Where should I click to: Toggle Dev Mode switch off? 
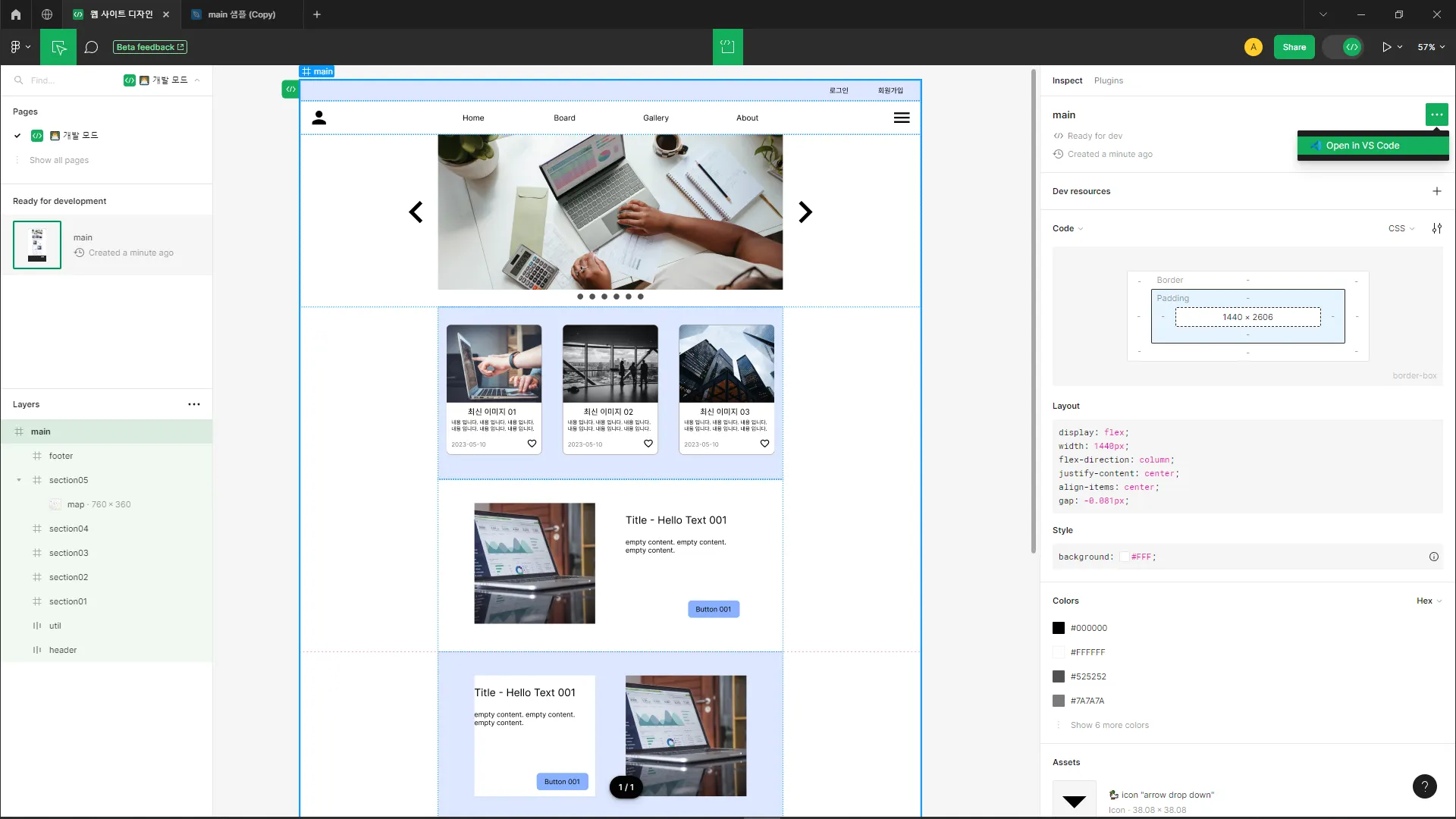1344,47
